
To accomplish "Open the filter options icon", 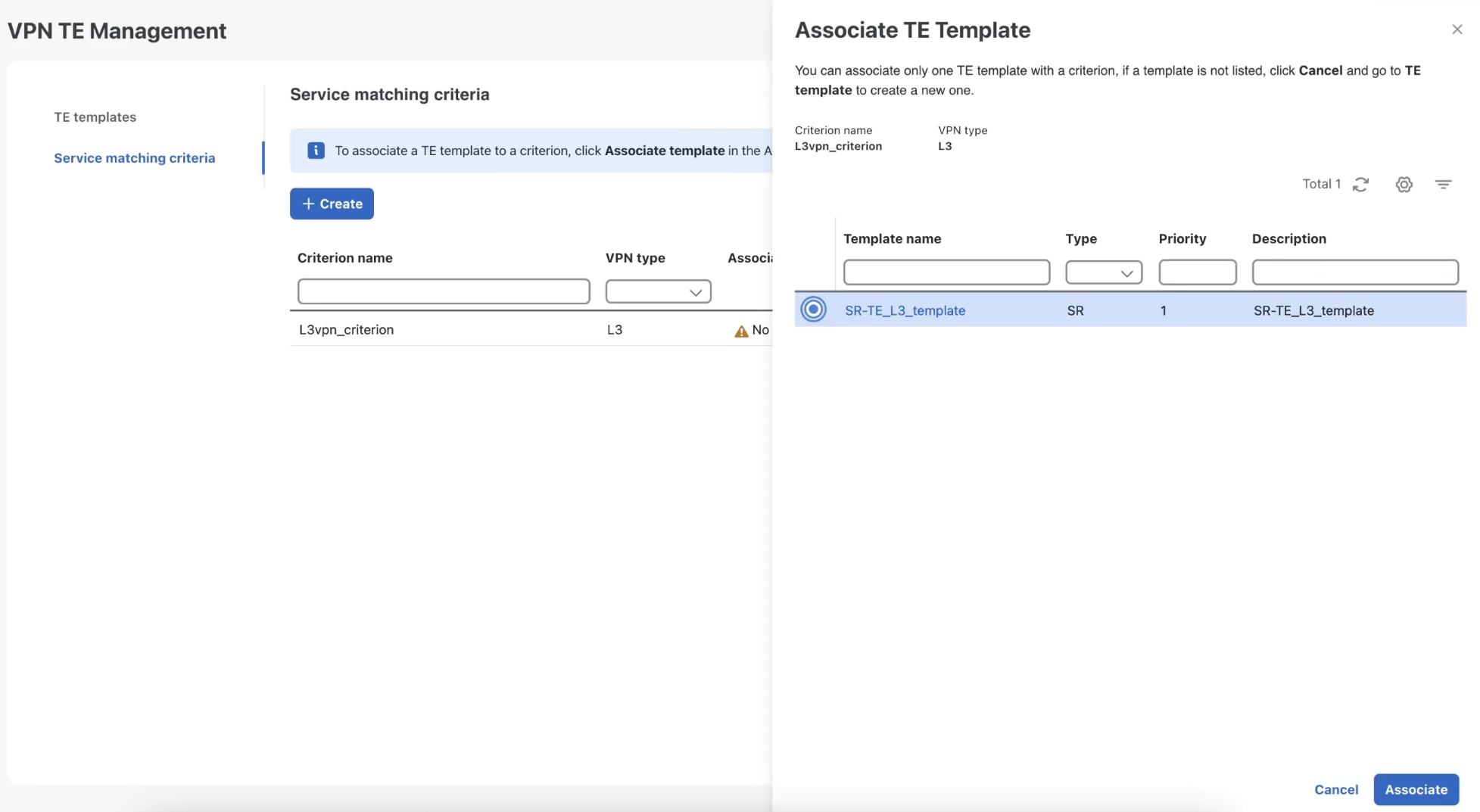I will [1443, 184].
